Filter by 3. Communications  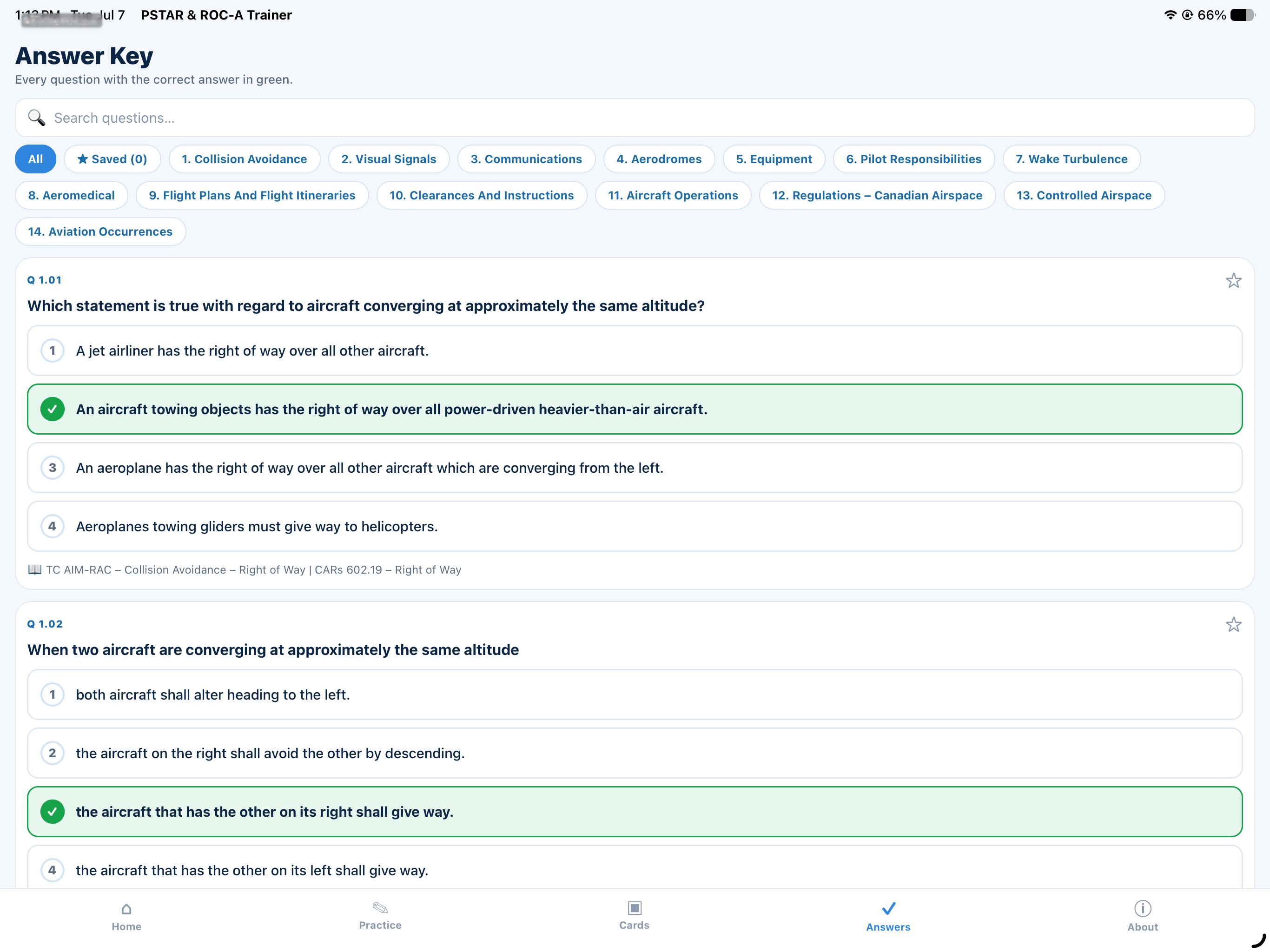527,159
